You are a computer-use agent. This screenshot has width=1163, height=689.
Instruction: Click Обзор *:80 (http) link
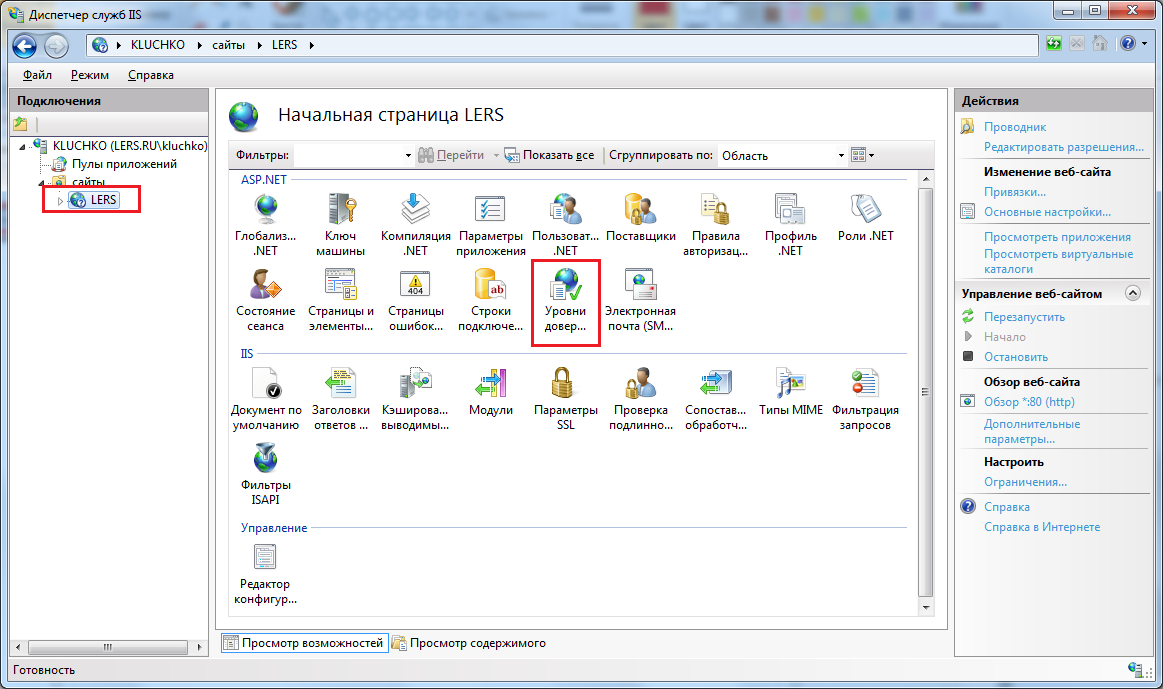click(x=1029, y=402)
